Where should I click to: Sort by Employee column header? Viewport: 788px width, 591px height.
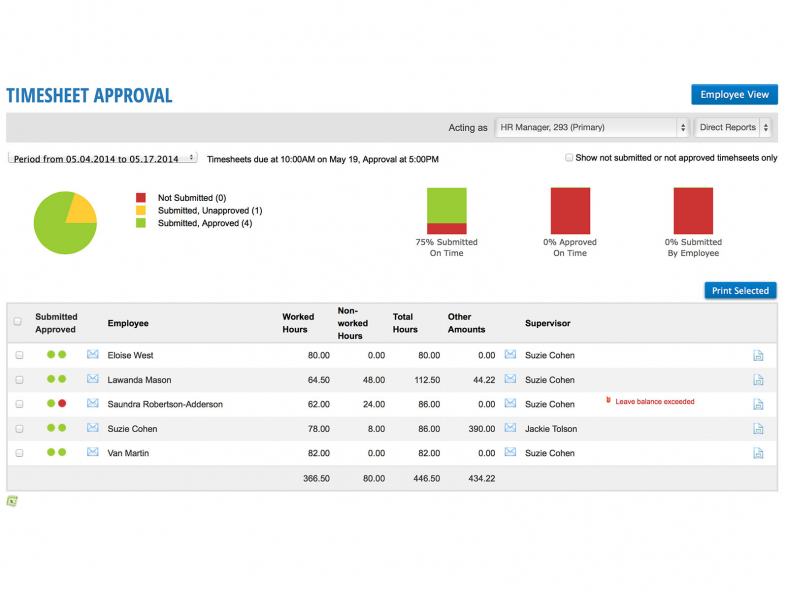pos(128,323)
